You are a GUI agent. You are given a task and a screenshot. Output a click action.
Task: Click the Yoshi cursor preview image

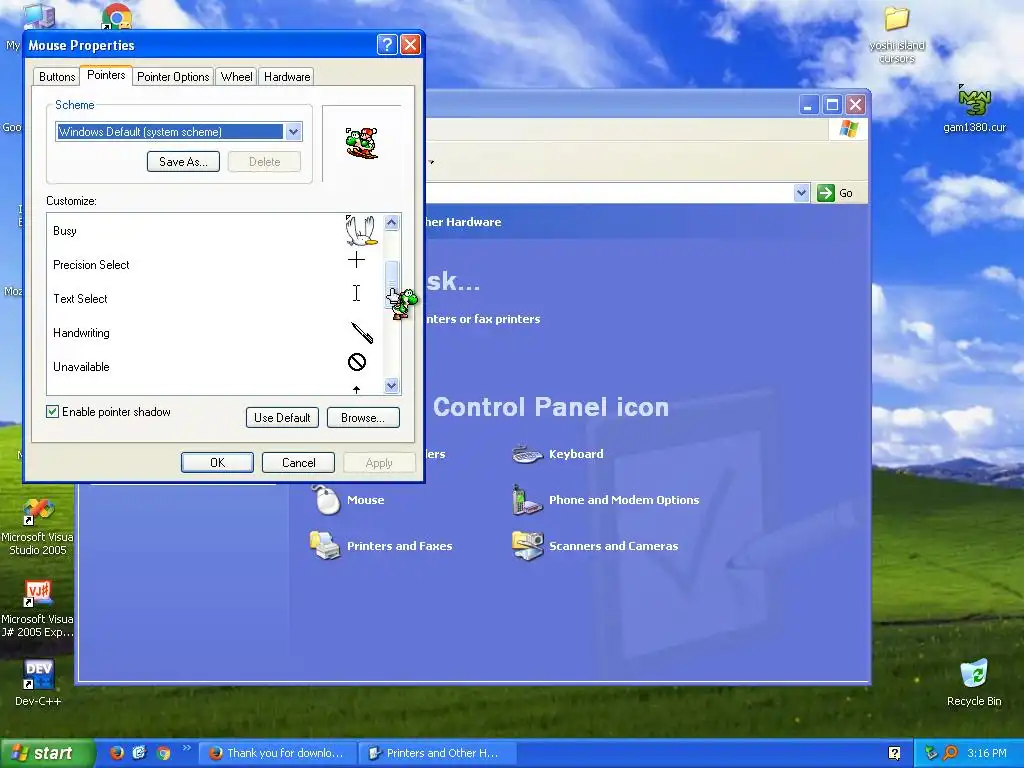(x=362, y=142)
